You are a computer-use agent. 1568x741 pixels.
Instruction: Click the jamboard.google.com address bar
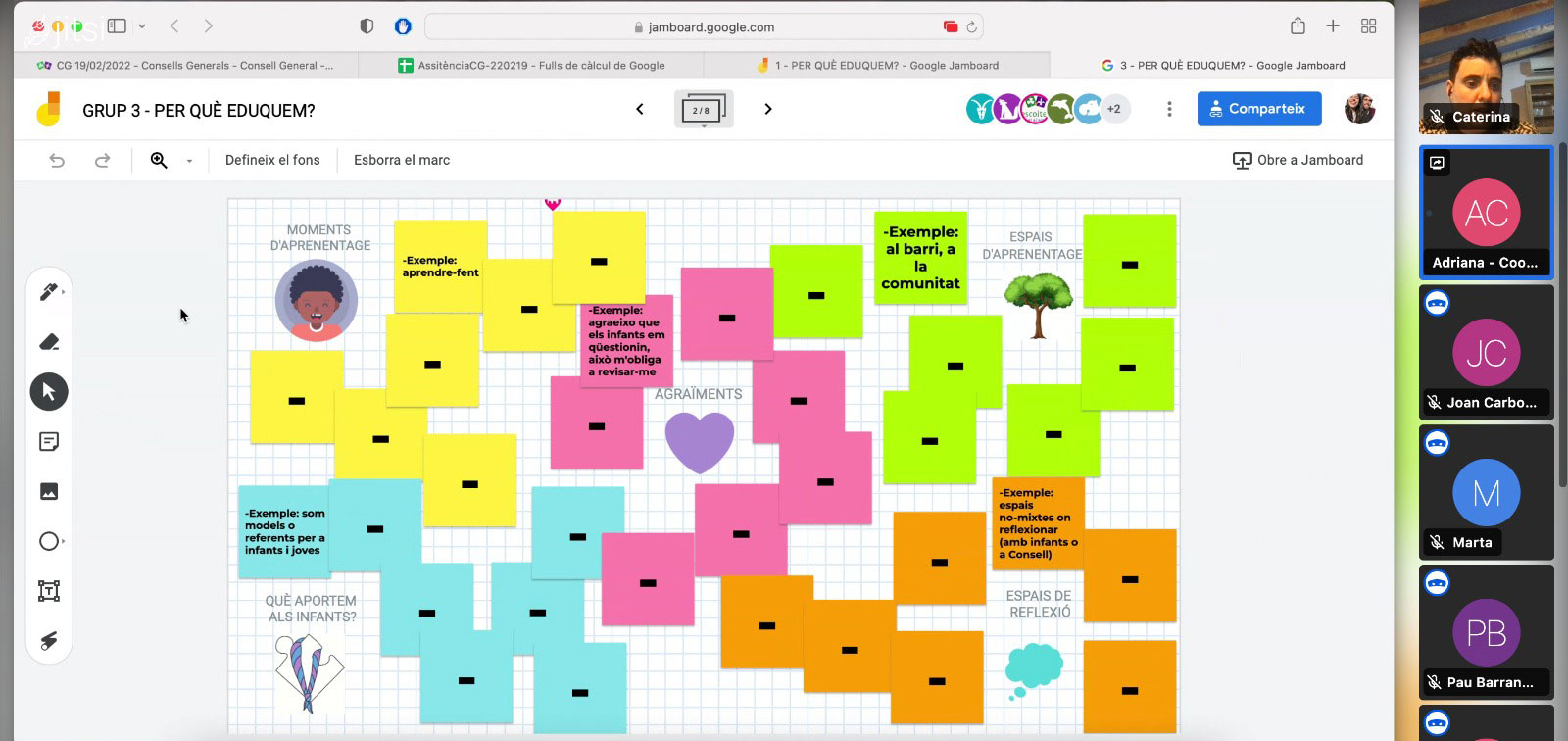click(704, 27)
